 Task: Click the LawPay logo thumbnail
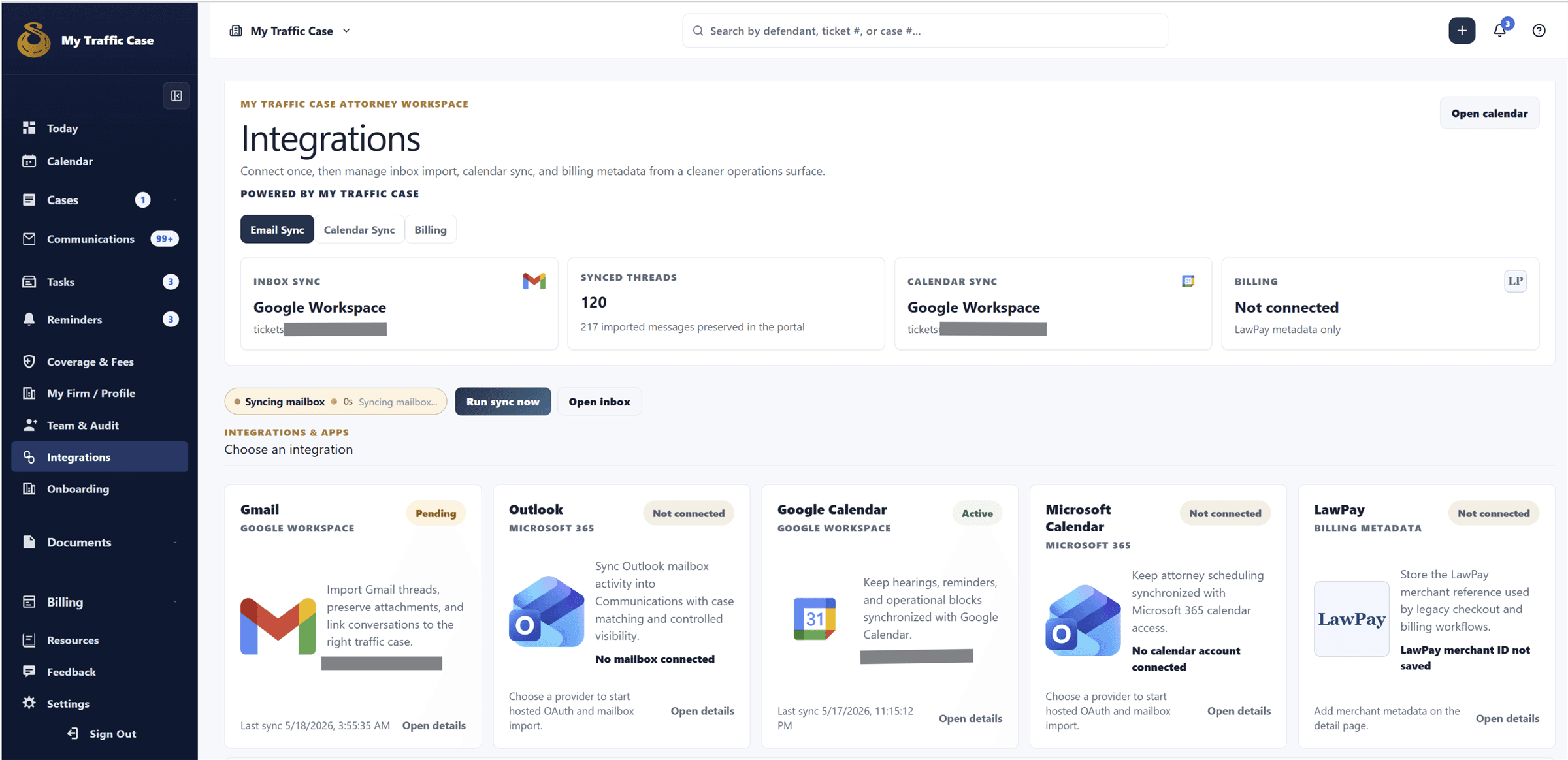(x=1351, y=618)
